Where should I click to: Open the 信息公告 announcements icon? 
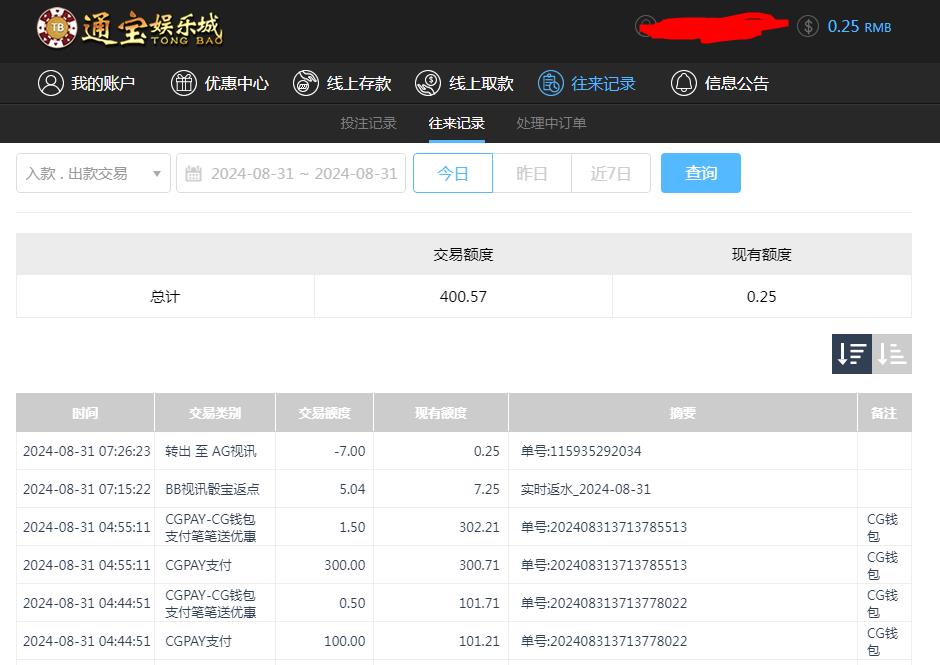point(684,83)
